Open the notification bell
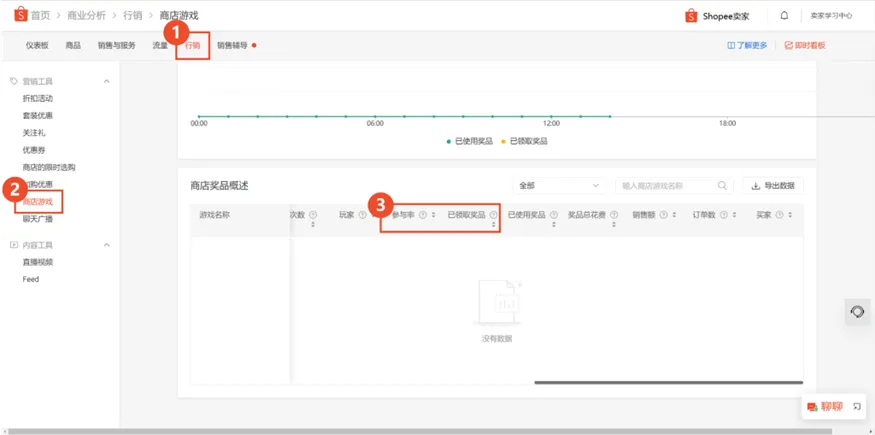The width and height of the screenshot is (875, 435). 784,16
